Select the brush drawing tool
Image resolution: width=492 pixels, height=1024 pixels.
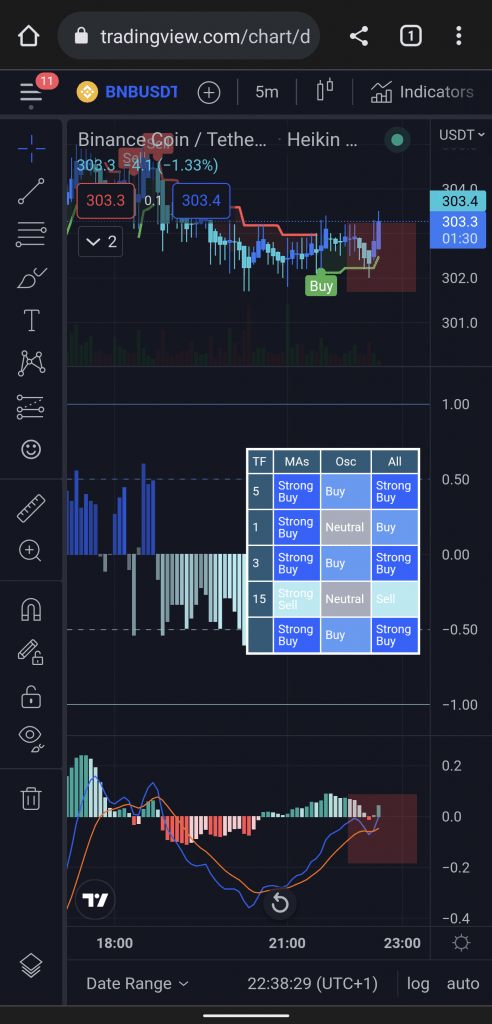pos(31,278)
